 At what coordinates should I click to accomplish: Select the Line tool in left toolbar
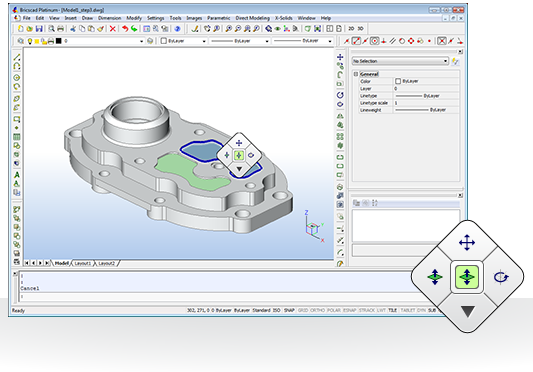tap(17, 57)
